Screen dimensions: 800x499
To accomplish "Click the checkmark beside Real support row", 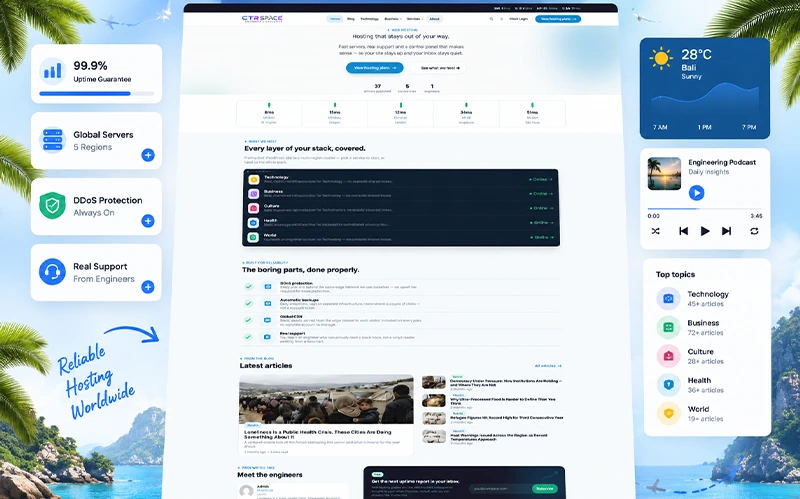I will click(248, 337).
